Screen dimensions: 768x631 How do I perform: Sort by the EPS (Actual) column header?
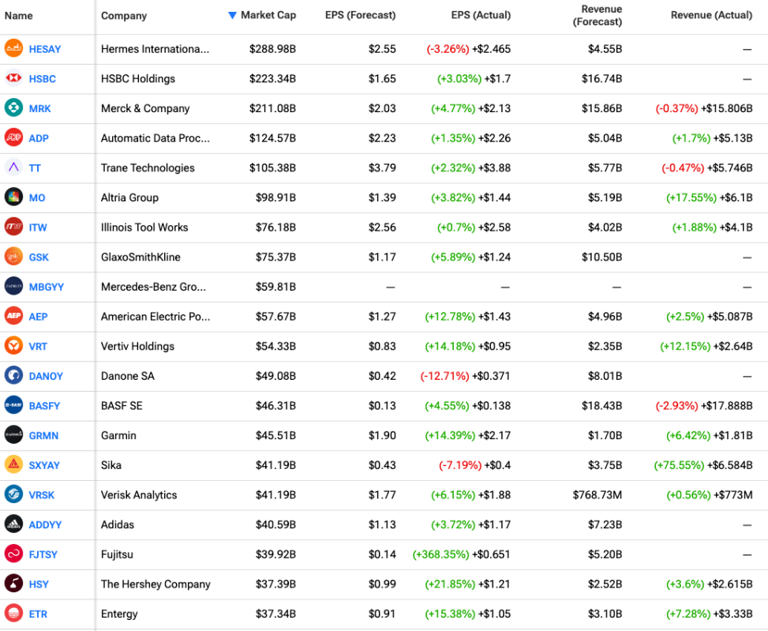point(481,15)
